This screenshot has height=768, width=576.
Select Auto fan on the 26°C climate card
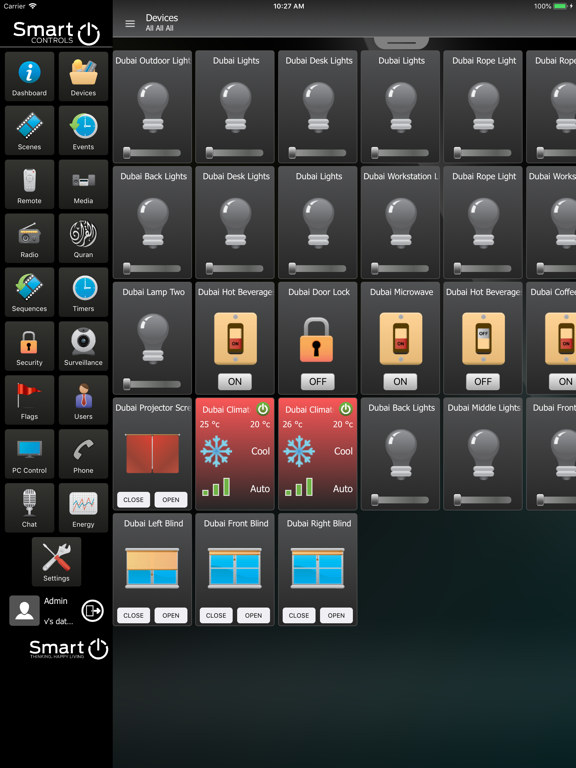pos(343,488)
